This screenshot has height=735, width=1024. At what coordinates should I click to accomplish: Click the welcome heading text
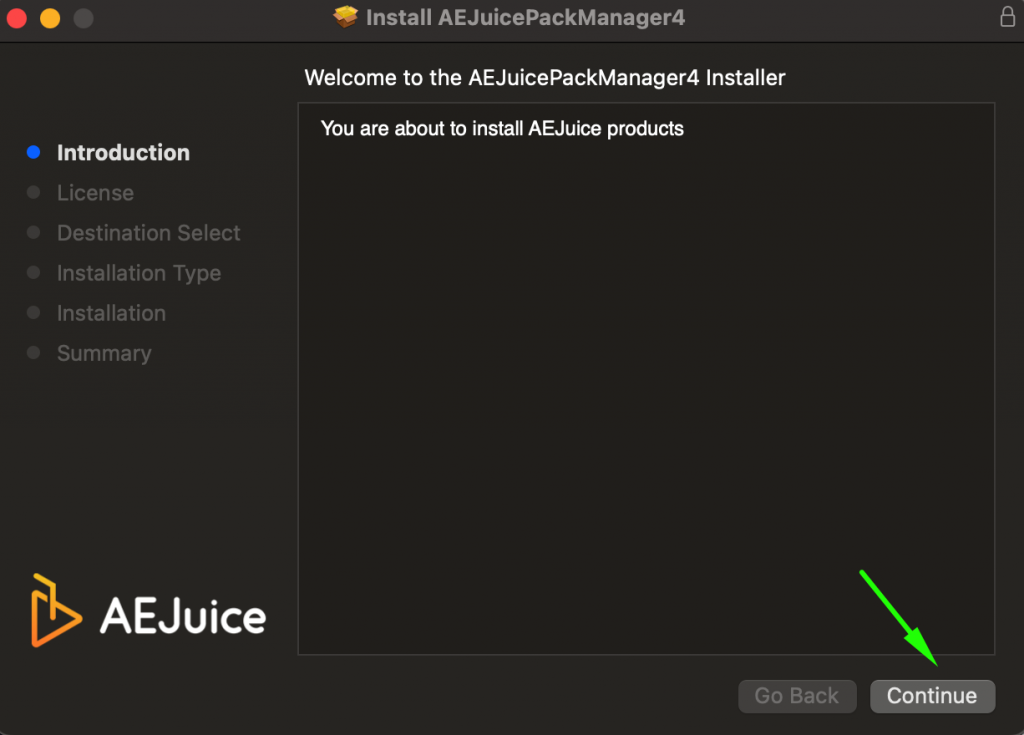[x=545, y=77]
